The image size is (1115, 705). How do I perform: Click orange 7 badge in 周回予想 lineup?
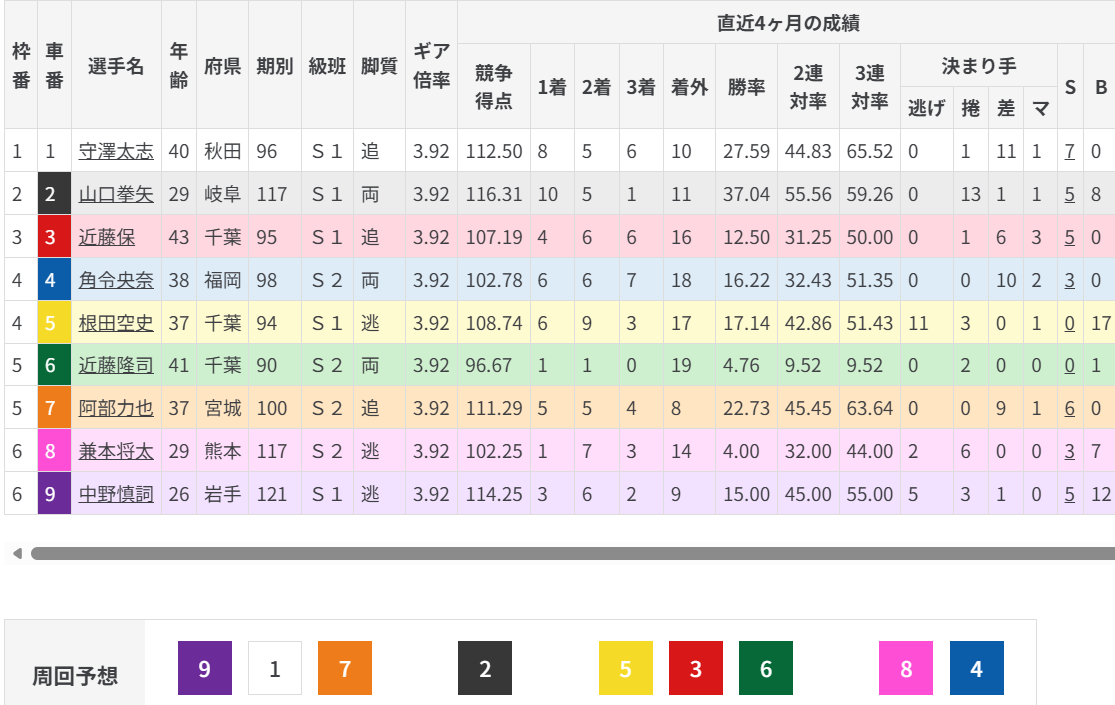click(x=345, y=668)
